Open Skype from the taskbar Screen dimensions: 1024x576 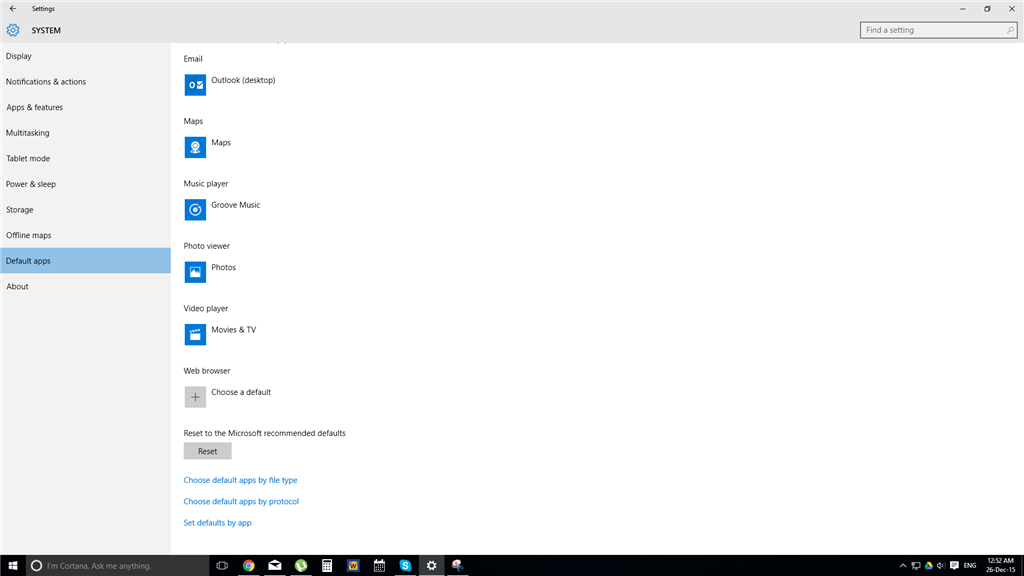tap(405, 566)
